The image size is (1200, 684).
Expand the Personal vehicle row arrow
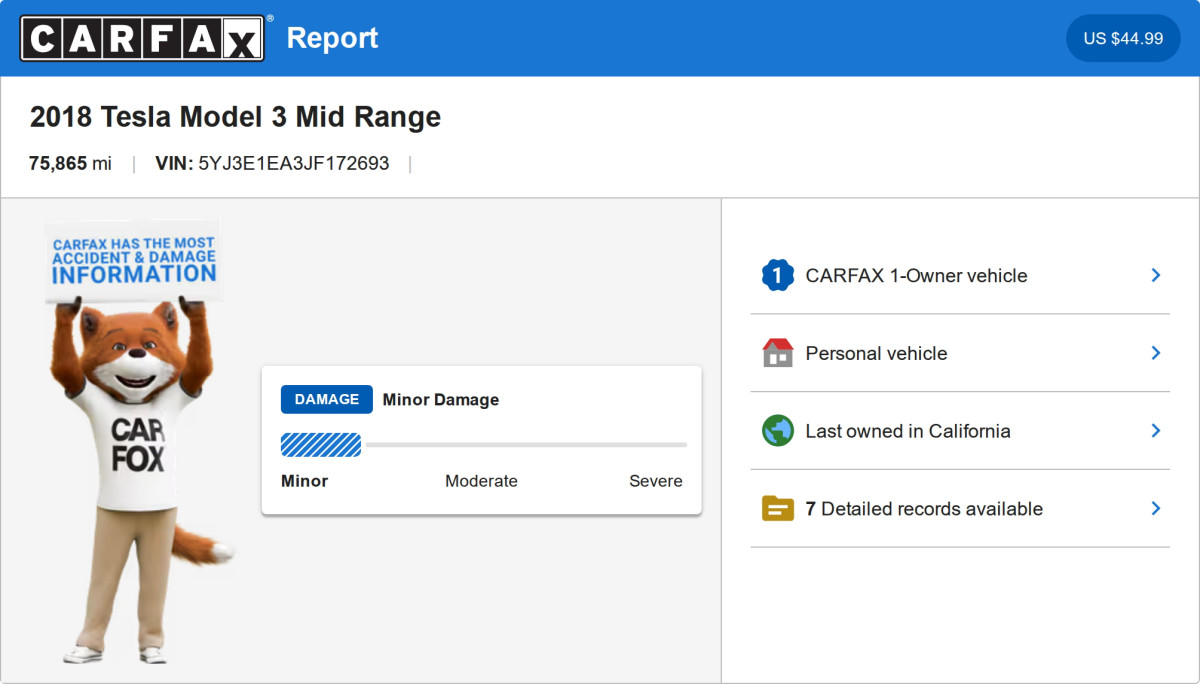(x=1155, y=353)
